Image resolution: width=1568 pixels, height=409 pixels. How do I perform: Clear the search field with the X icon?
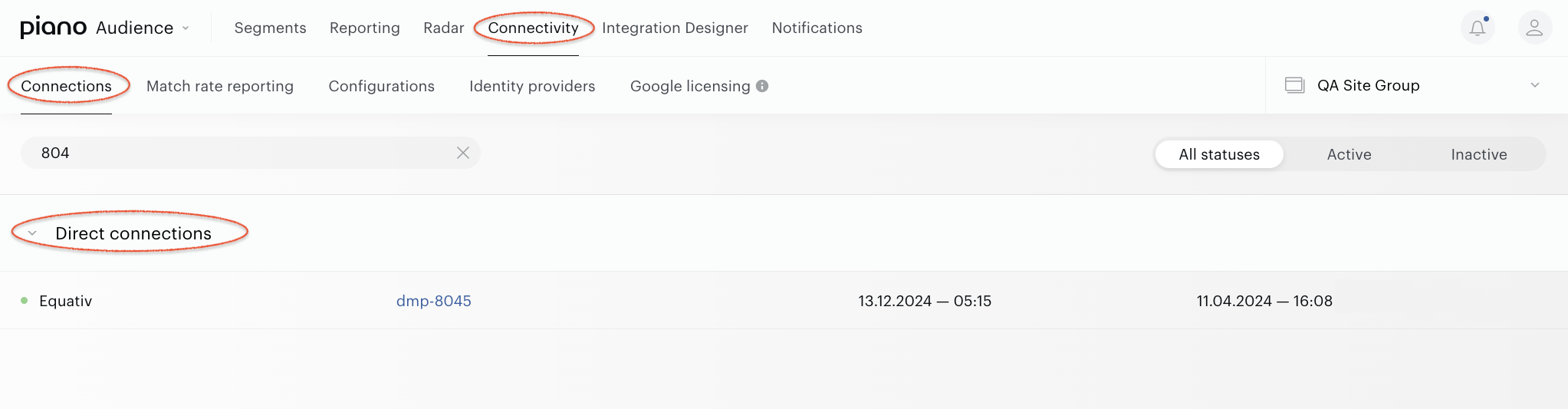463,153
